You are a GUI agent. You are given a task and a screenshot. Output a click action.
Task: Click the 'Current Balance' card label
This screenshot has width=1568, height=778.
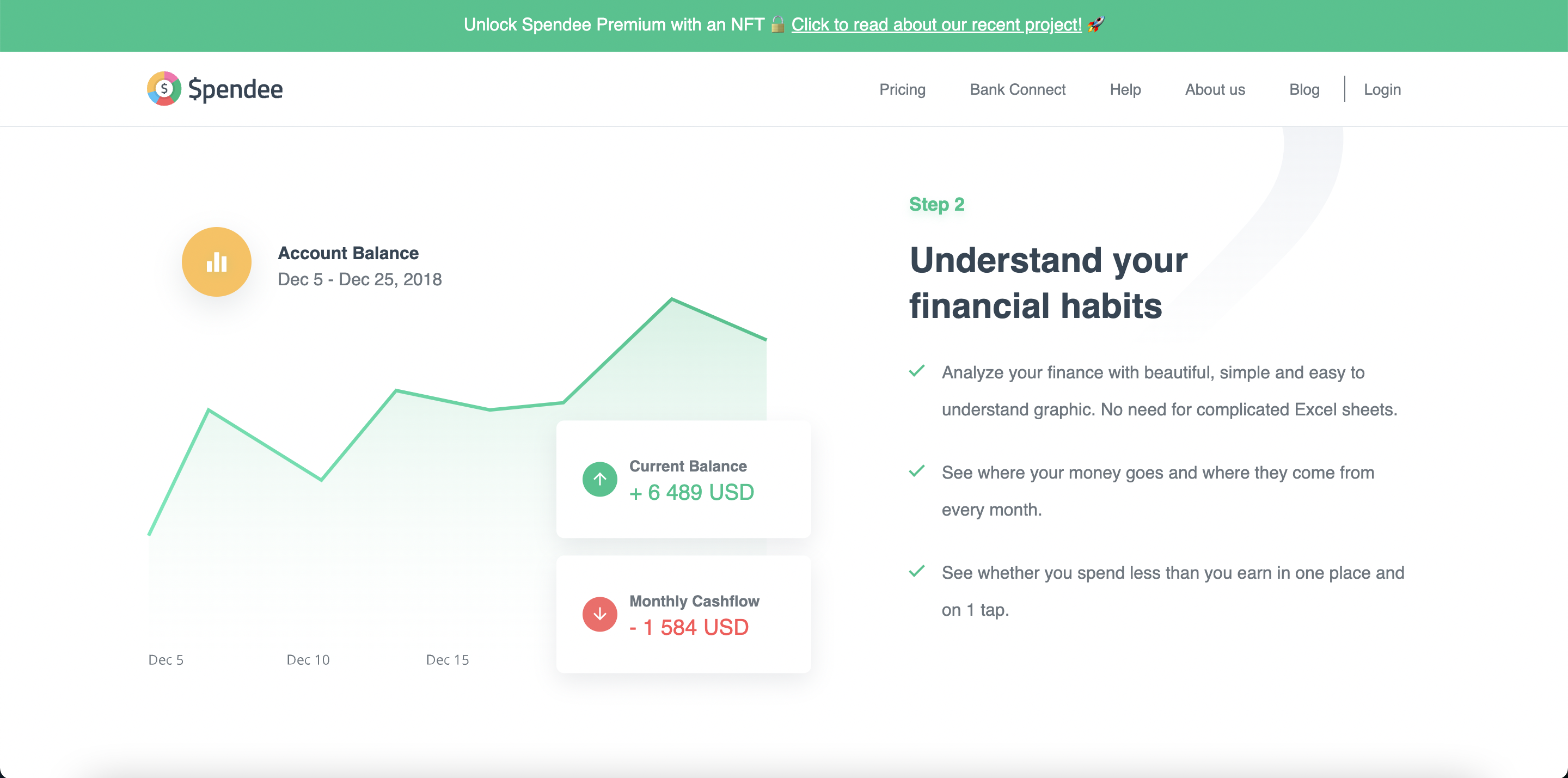688,465
